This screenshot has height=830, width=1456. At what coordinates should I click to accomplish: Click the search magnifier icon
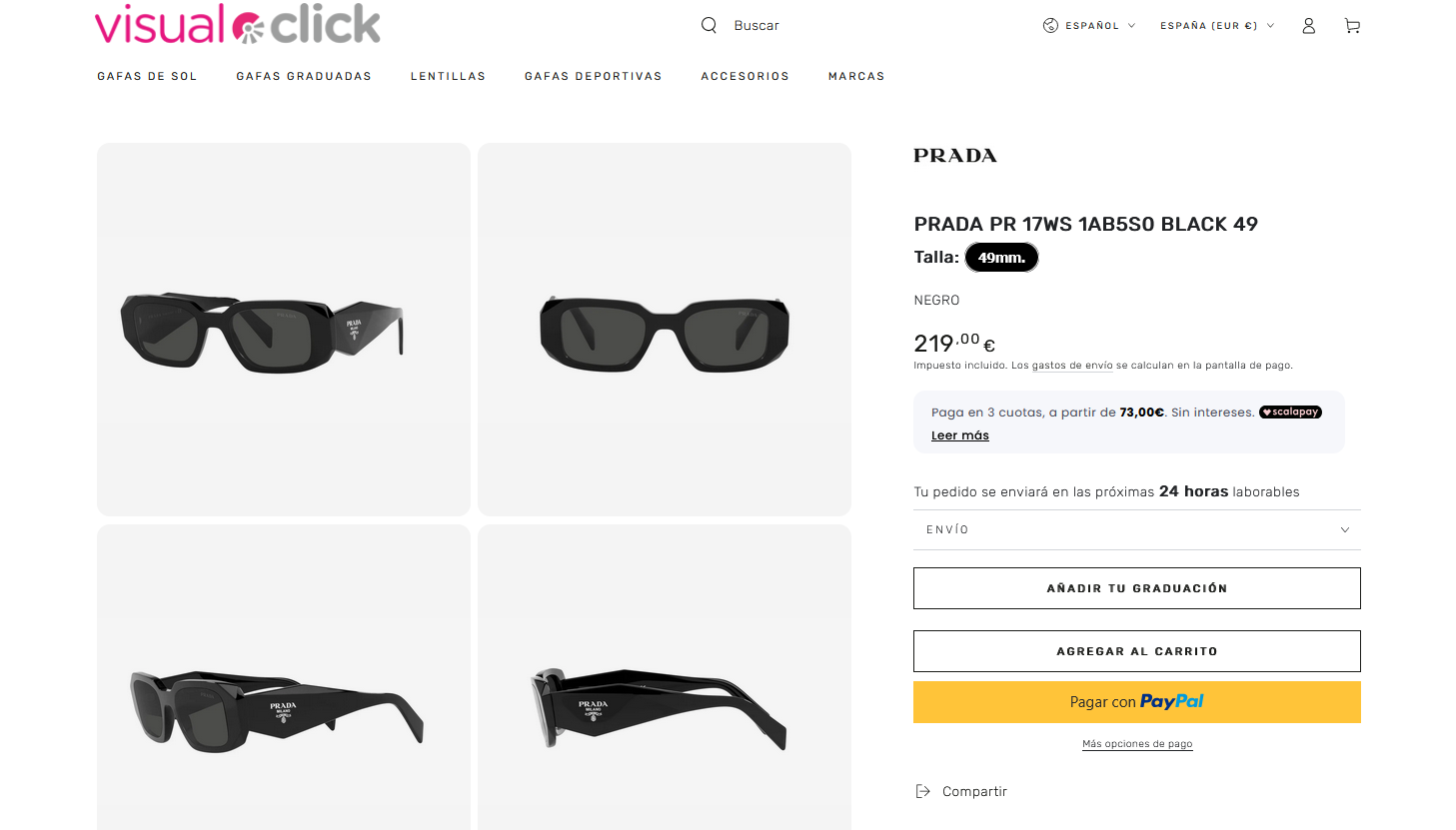pos(709,25)
